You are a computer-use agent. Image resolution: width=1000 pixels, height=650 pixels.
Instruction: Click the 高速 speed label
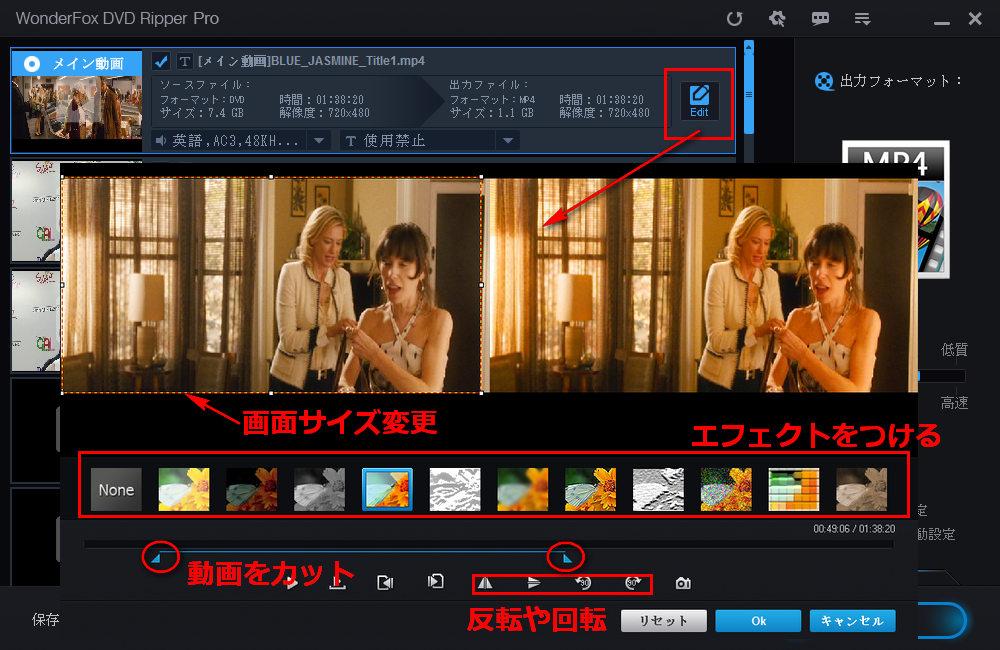954,403
